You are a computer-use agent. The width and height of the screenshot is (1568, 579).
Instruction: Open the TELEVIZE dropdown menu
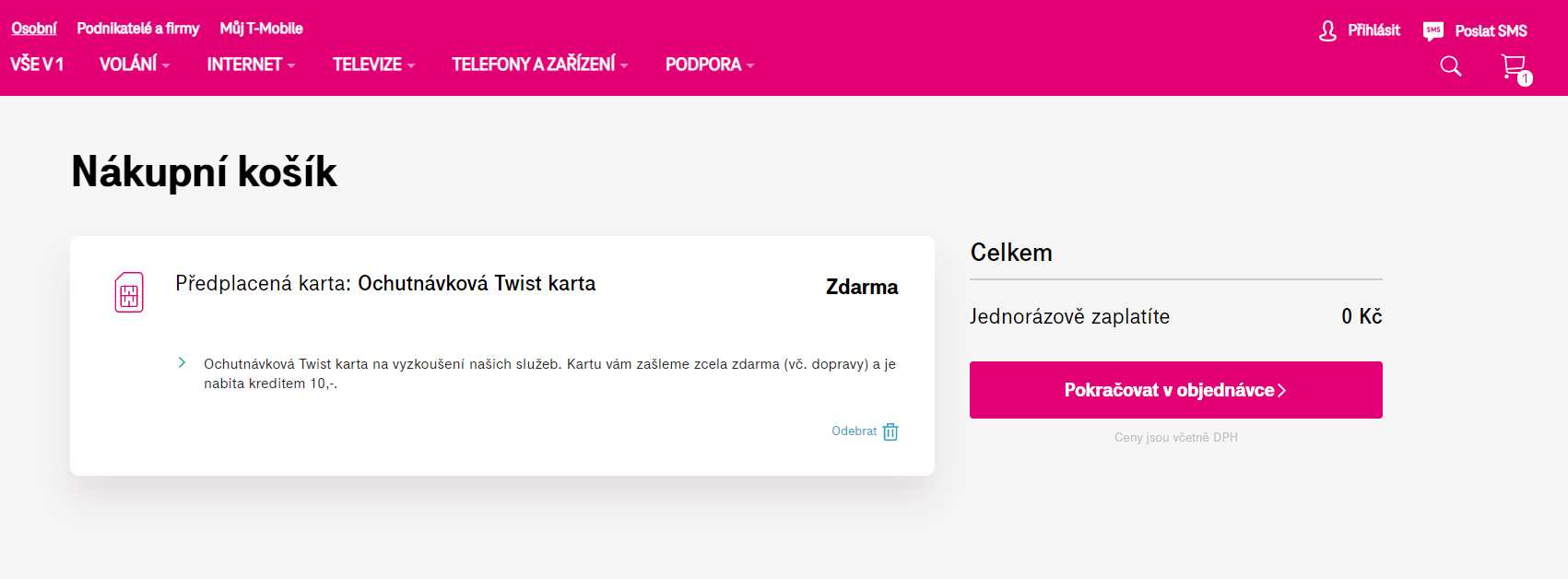click(373, 65)
